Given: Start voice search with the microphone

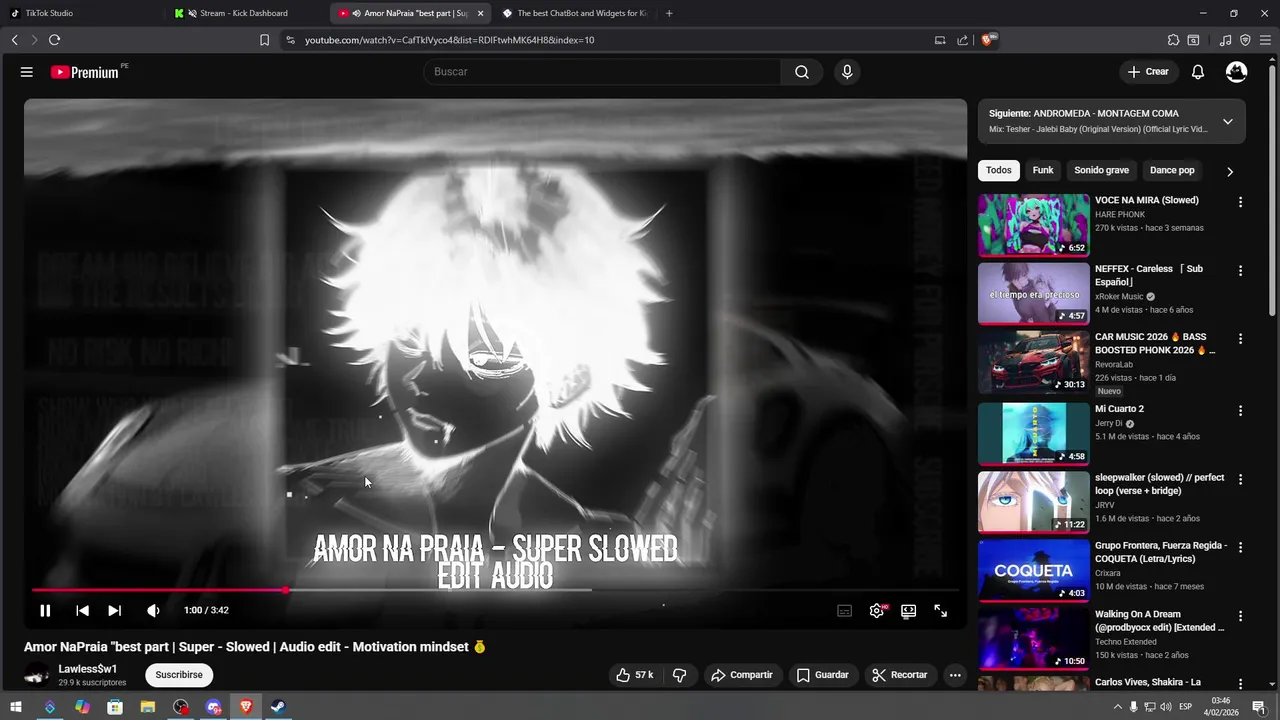Looking at the screenshot, I should [847, 72].
